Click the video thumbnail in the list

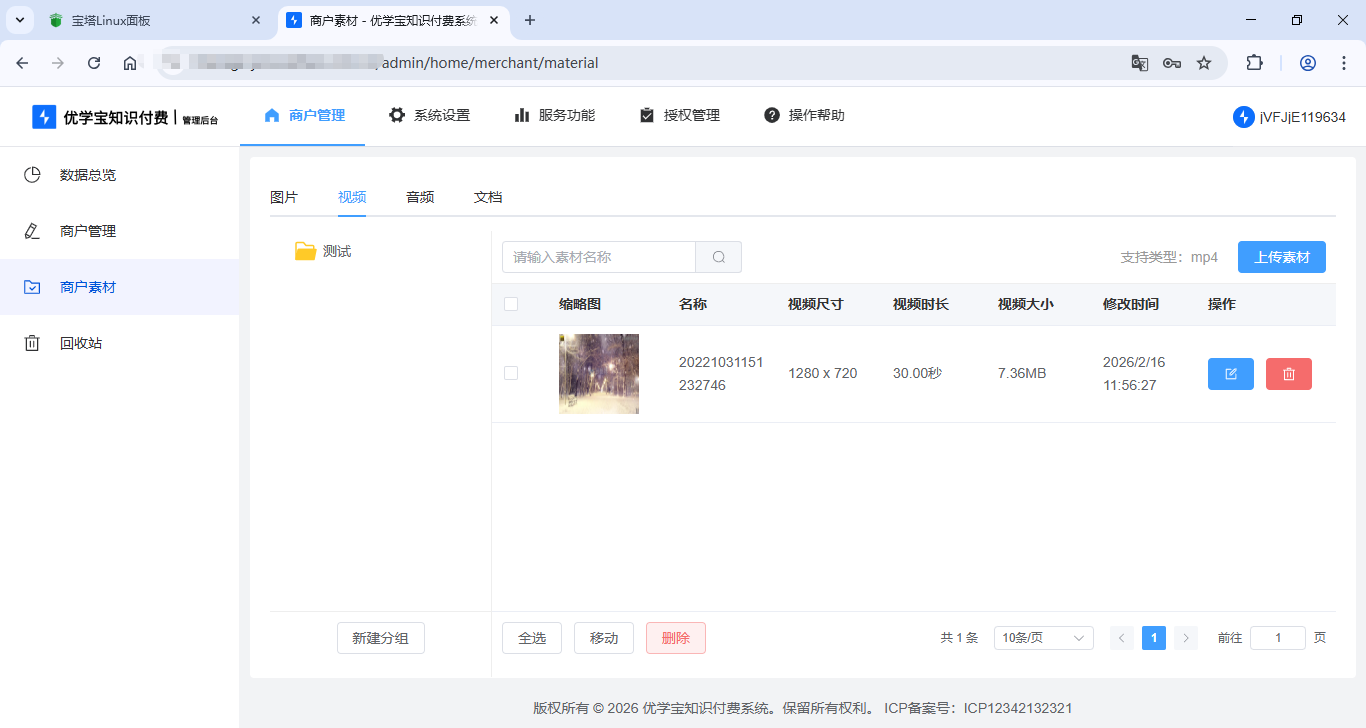[x=598, y=373]
